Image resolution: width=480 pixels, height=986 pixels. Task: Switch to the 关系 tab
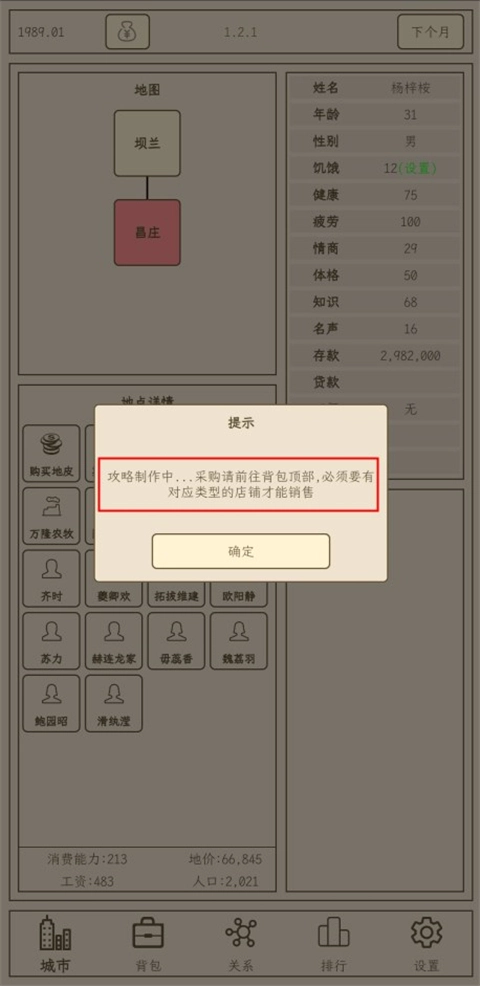pyautogui.click(x=241, y=944)
